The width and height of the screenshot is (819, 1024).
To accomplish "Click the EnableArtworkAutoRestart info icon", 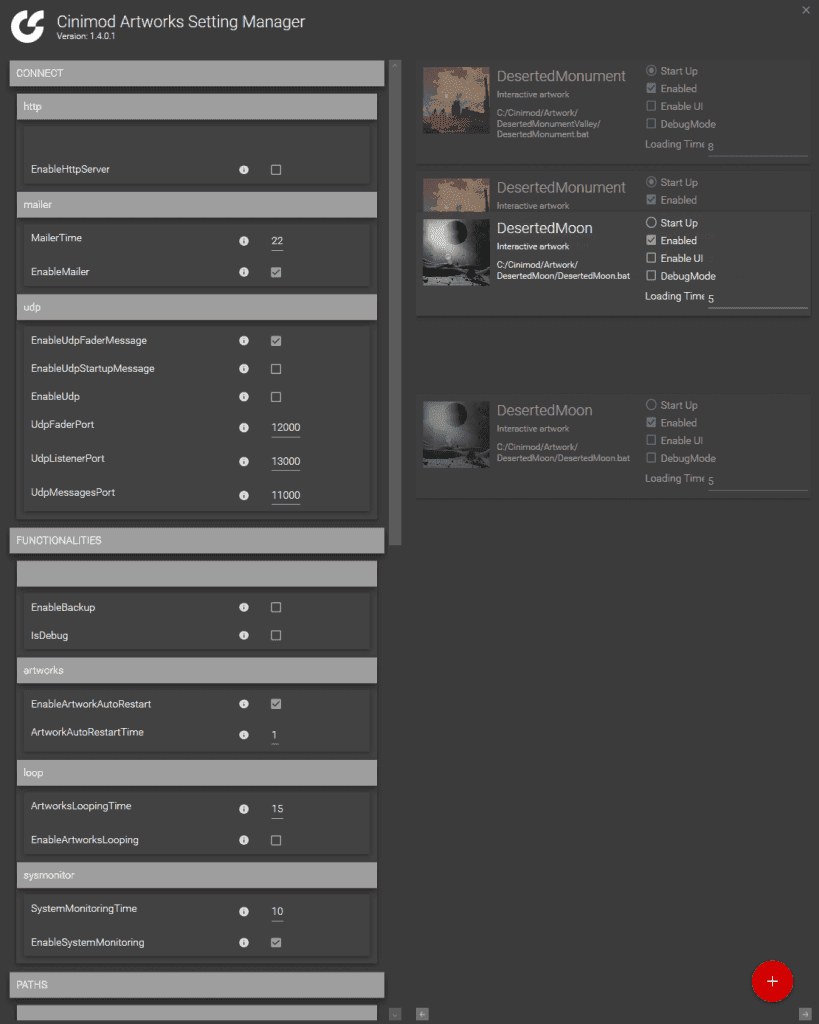I will point(244,704).
